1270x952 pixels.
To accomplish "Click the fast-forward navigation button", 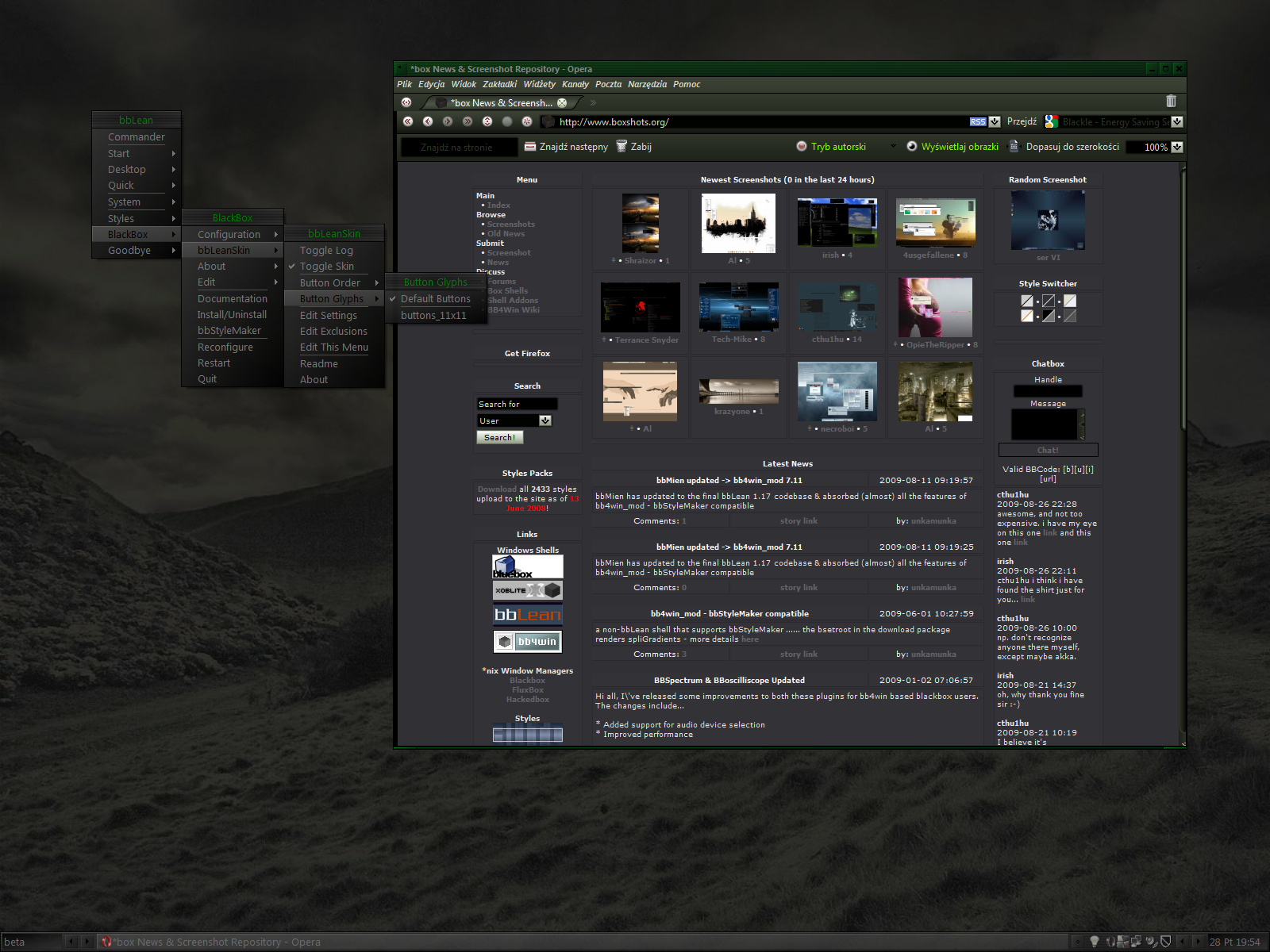I will pos(468,121).
